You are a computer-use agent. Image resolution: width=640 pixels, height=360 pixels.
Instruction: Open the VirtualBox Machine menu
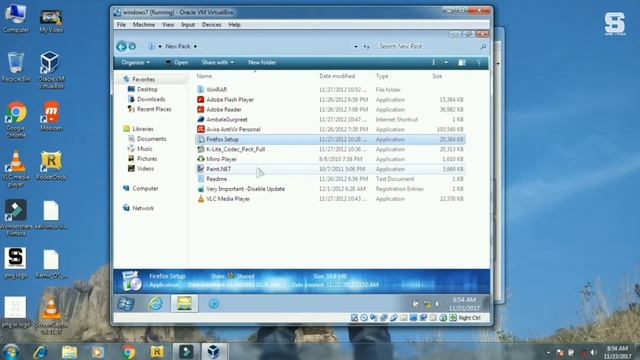click(144, 24)
